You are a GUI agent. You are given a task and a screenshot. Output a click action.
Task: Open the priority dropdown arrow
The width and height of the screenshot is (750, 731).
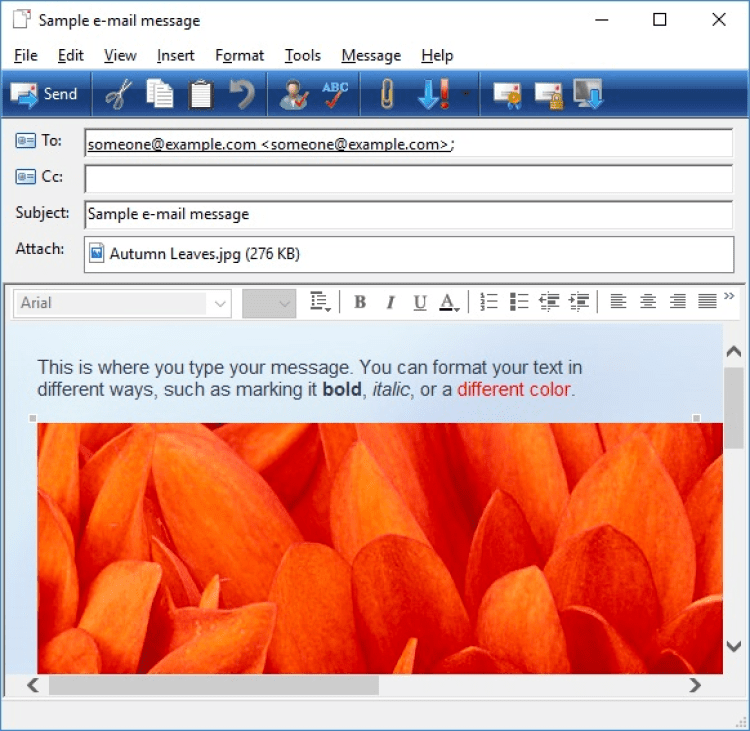[x=466, y=94]
